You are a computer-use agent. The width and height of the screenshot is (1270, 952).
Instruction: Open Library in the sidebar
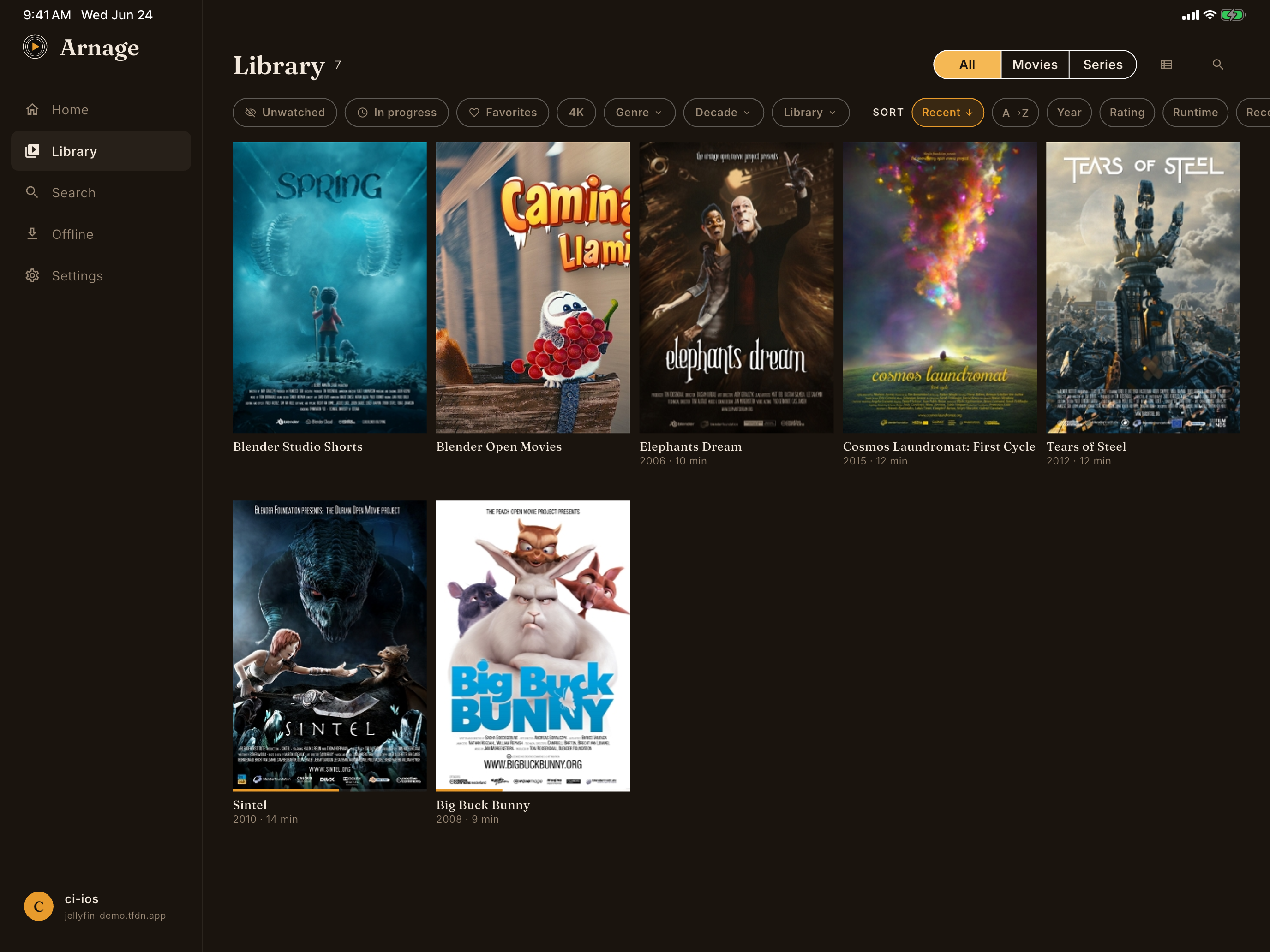(x=101, y=151)
